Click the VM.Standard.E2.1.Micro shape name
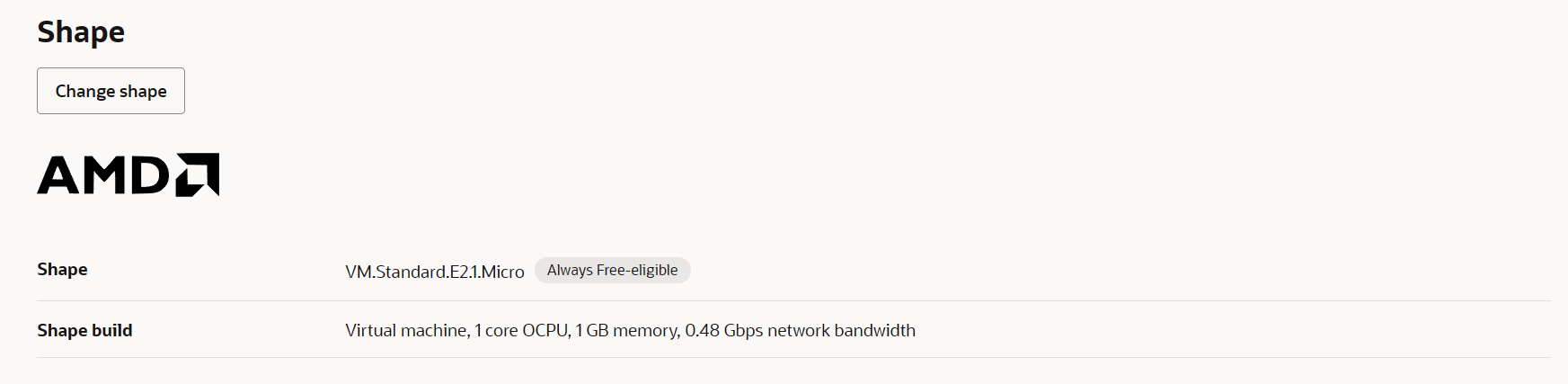 (x=435, y=272)
